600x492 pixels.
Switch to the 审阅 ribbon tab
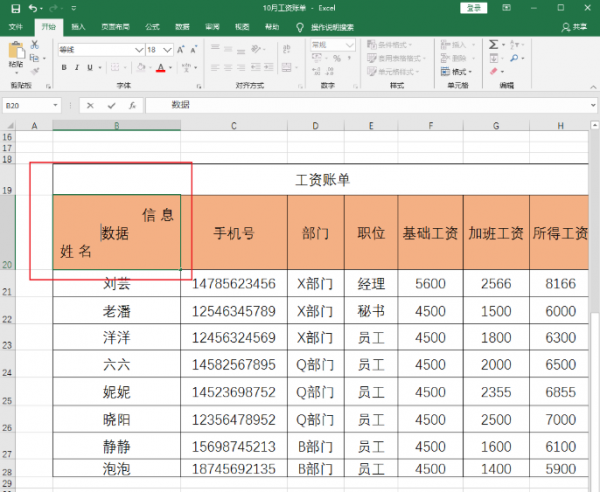click(212, 27)
